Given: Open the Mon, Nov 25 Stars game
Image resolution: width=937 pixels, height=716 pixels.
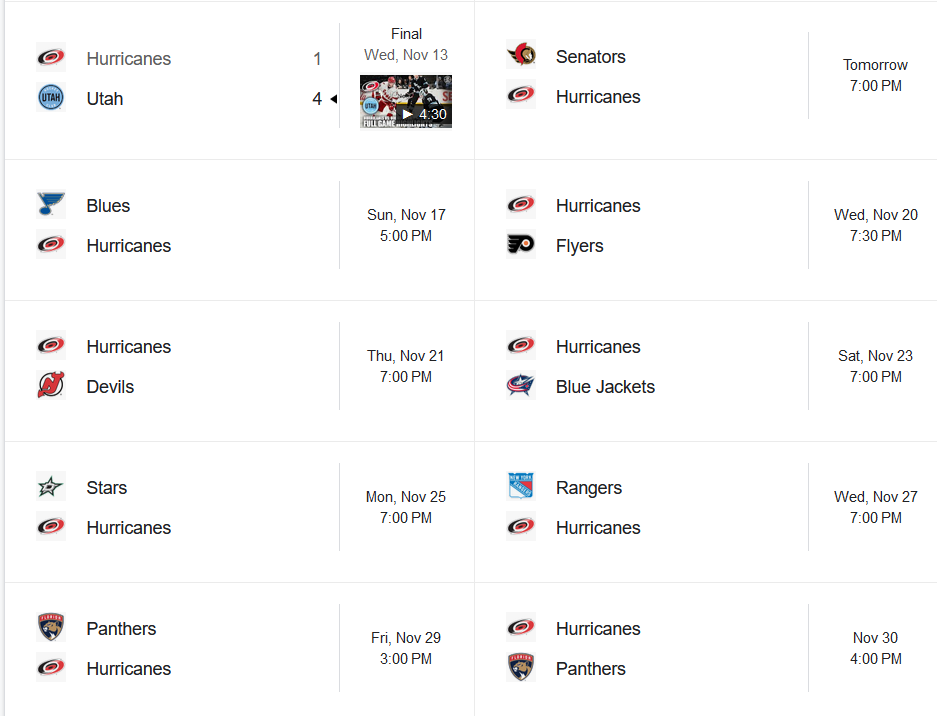Looking at the screenshot, I should pyautogui.click(x=406, y=507).
